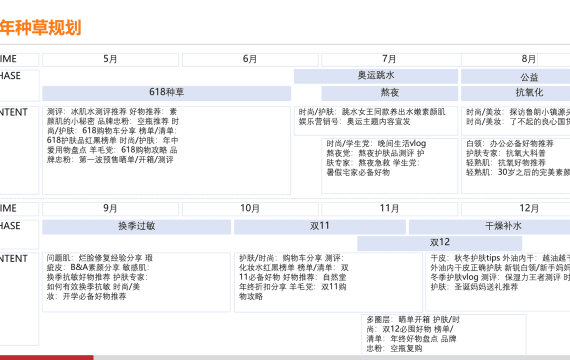Click the red filled part of progress bar
The width and height of the screenshot is (570, 360).
tap(47, 358)
